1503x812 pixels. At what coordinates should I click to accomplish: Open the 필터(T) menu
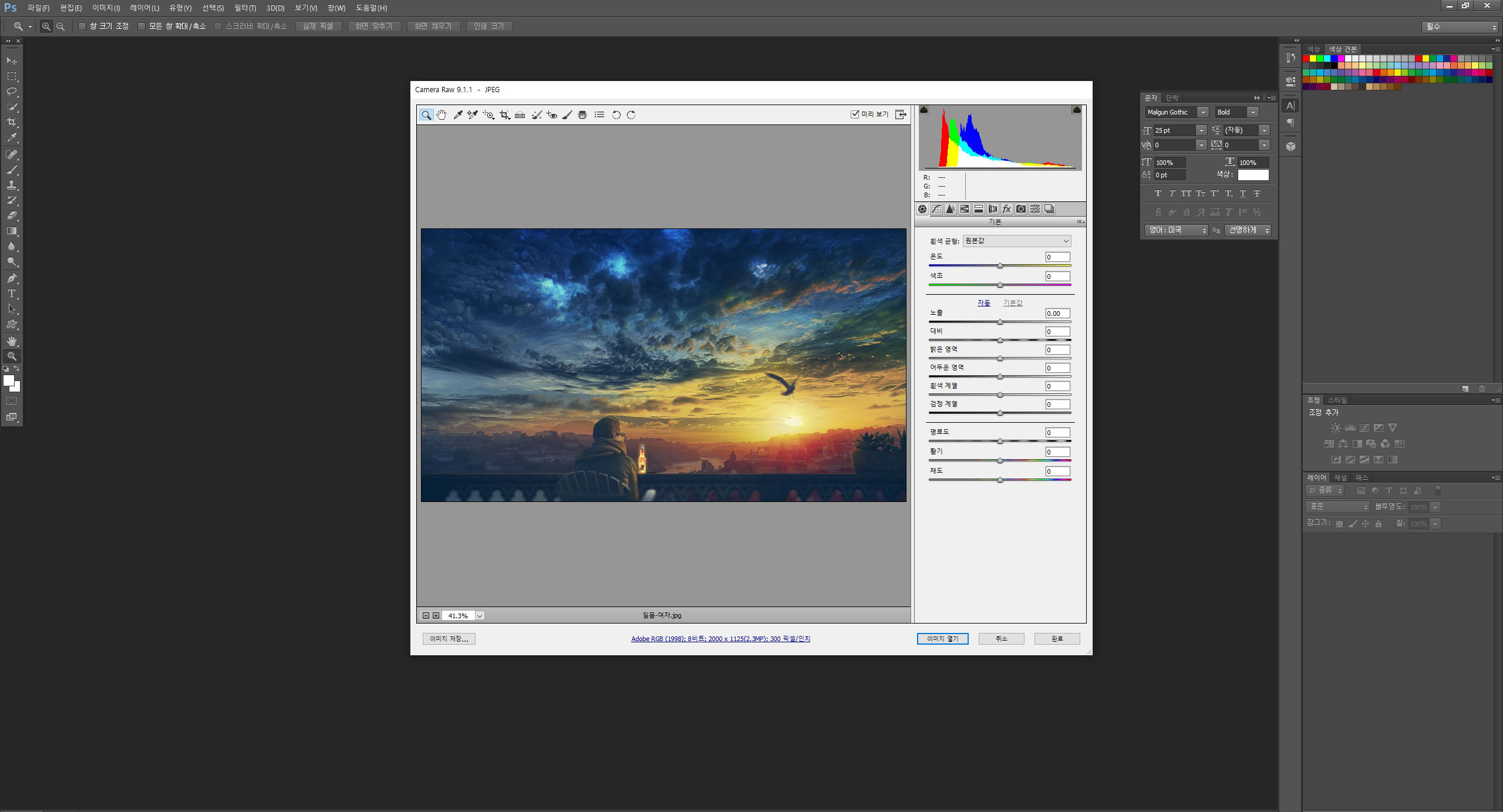(x=245, y=8)
